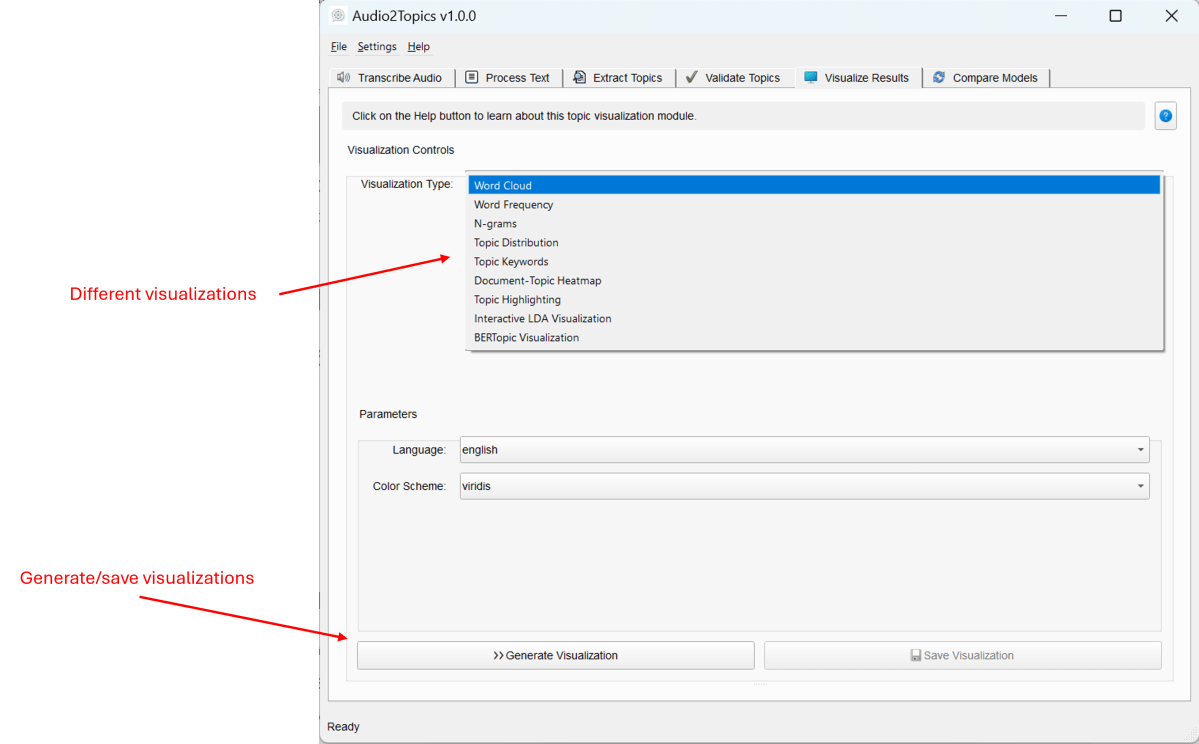Click the Audio2Topics app icon in title bar
The height and width of the screenshot is (744, 1199).
coord(337,15)
